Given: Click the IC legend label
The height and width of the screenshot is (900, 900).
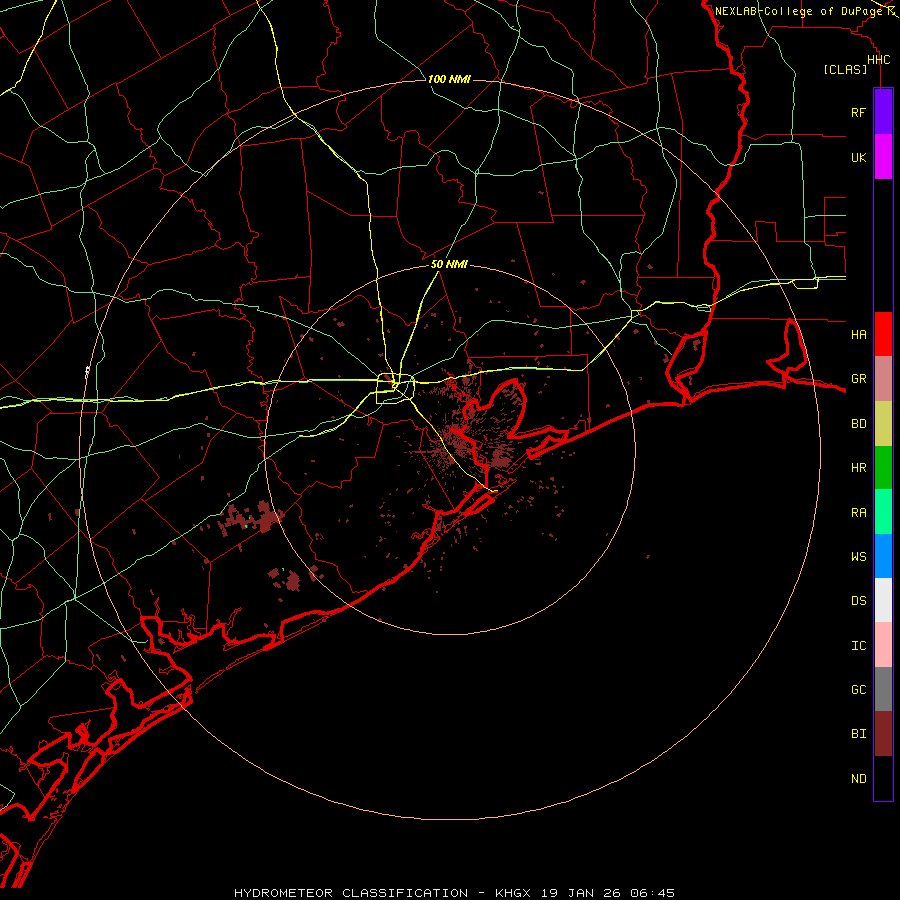Looking at the screenshot, I should pos(859,646).
